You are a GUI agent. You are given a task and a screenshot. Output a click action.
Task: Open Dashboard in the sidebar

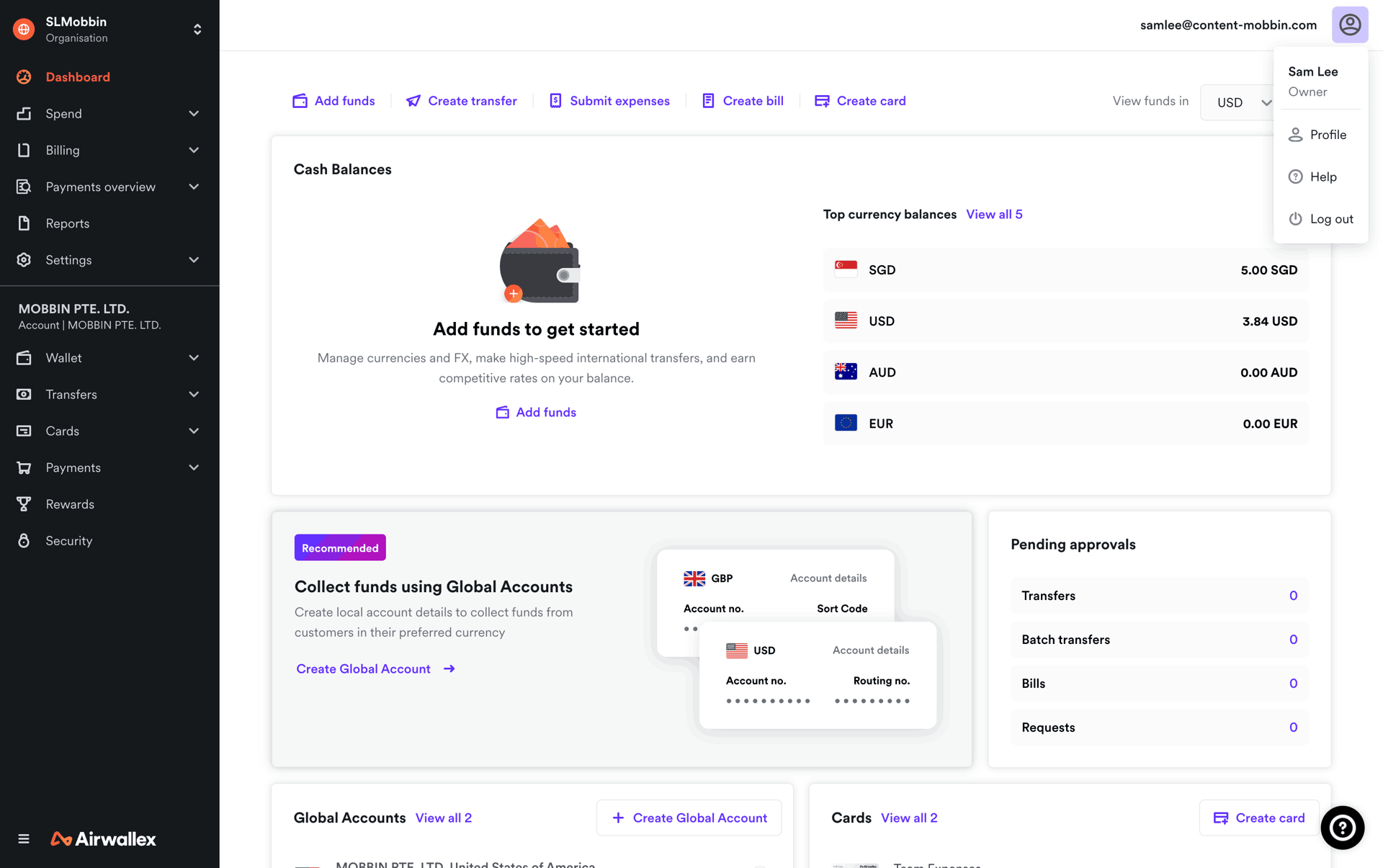coord(78,77)
